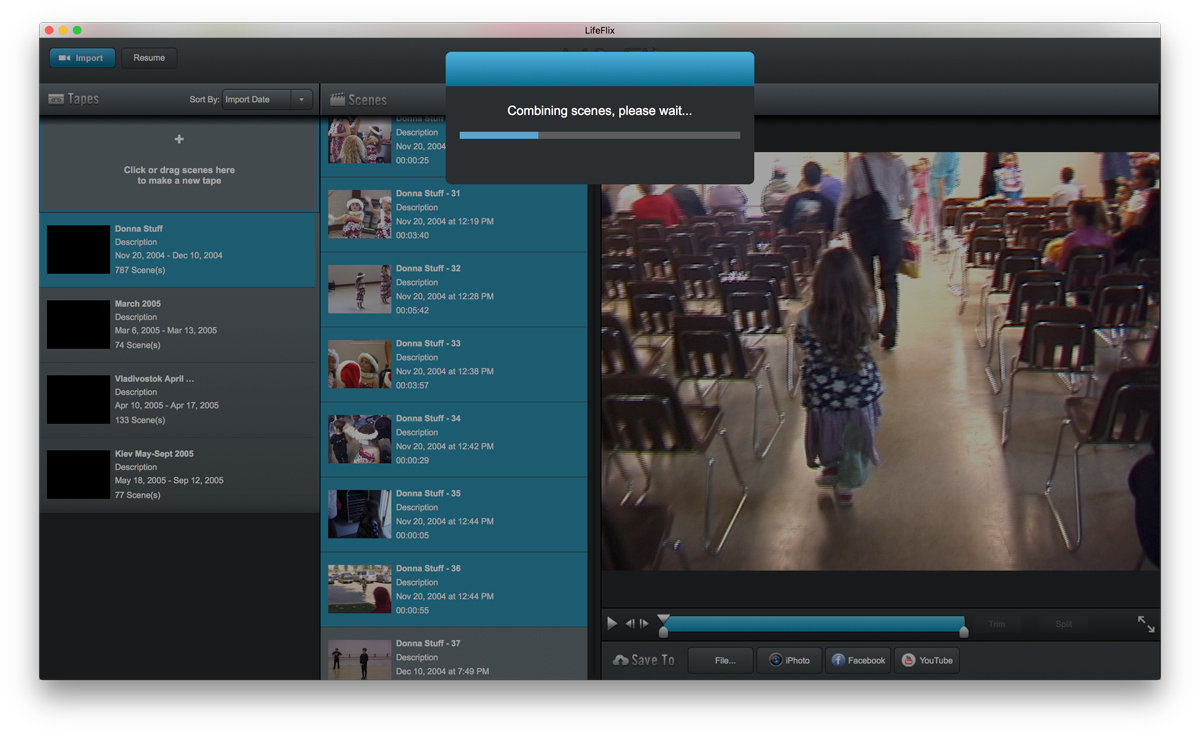Click 'Apr 10, 2005 - Apr 17, 2005' date range
This screenshot has width=1200, height=736.
pyautogui.click(x=166, y=405)
